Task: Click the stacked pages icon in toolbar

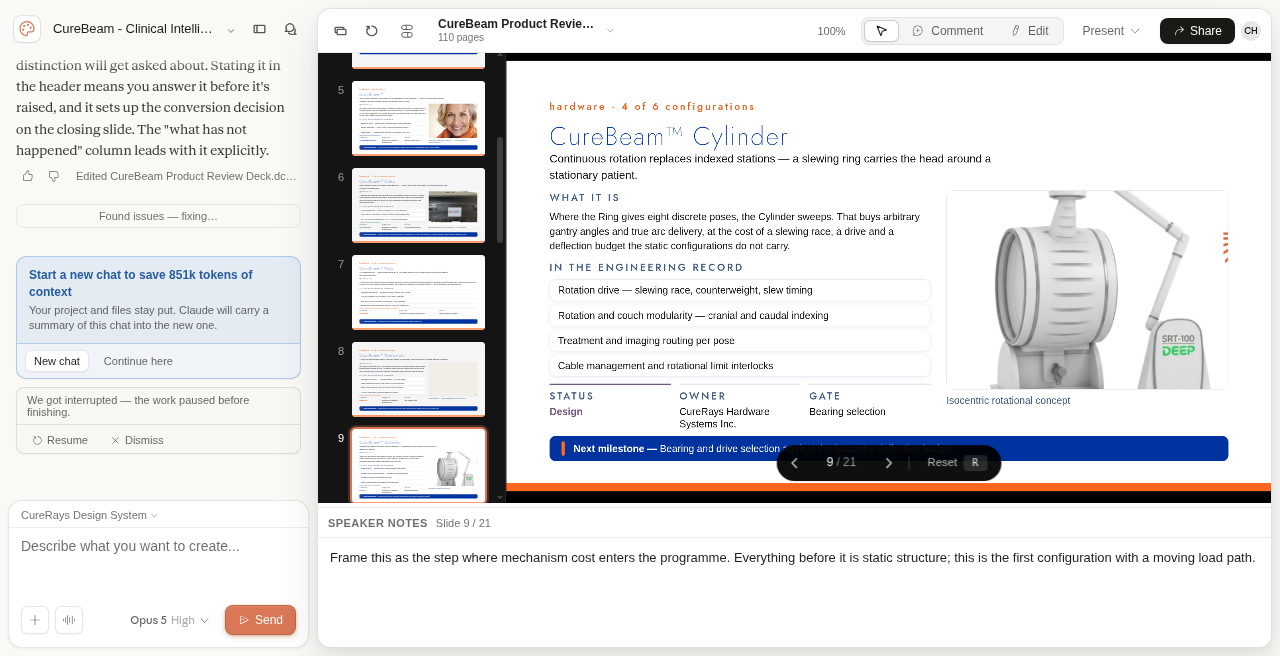Action: coord(340,31)
